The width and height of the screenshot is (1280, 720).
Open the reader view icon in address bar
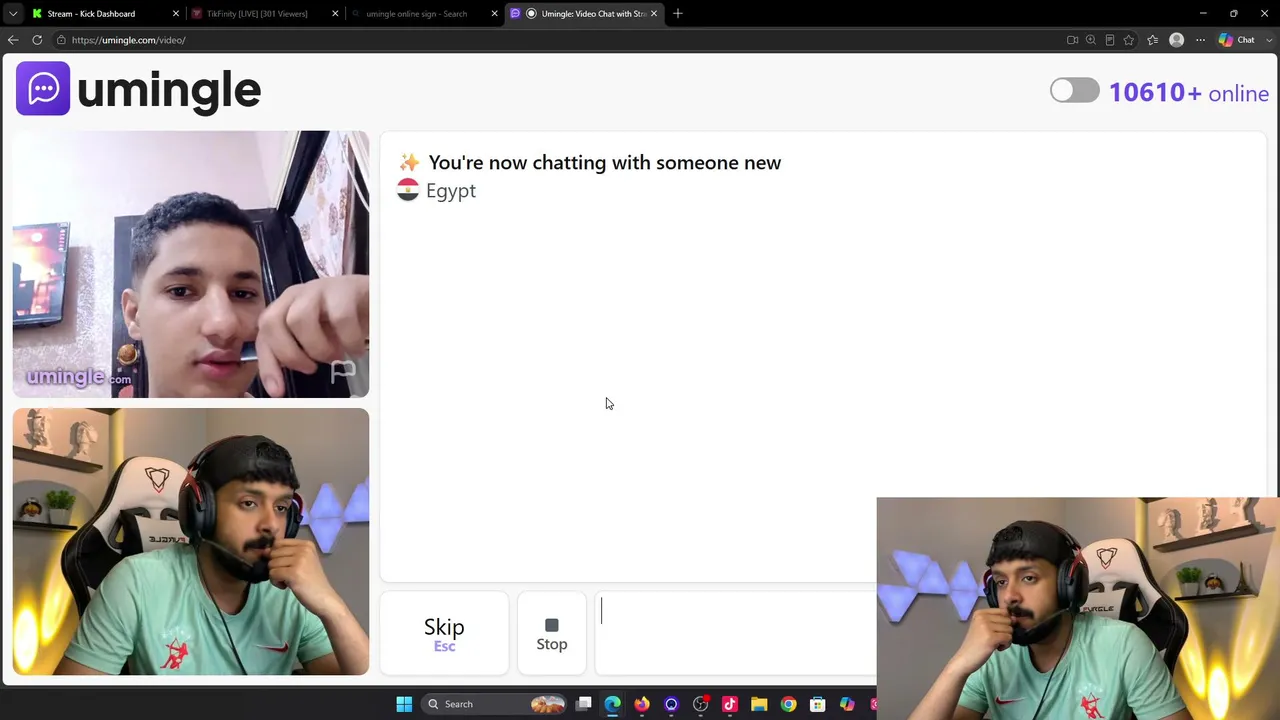pos(1110,40)
